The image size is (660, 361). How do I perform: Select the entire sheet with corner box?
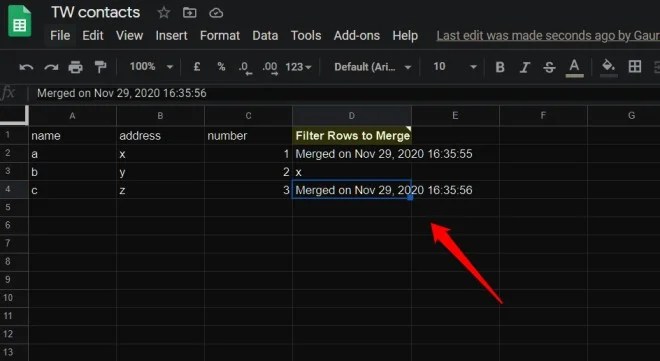pyautogui.click(x=14, y=115)
